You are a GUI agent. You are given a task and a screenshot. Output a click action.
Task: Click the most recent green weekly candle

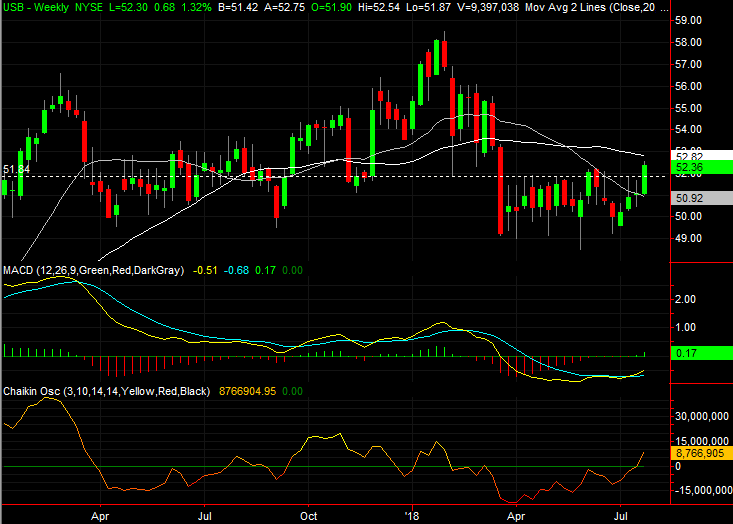(x=645, y=180)
